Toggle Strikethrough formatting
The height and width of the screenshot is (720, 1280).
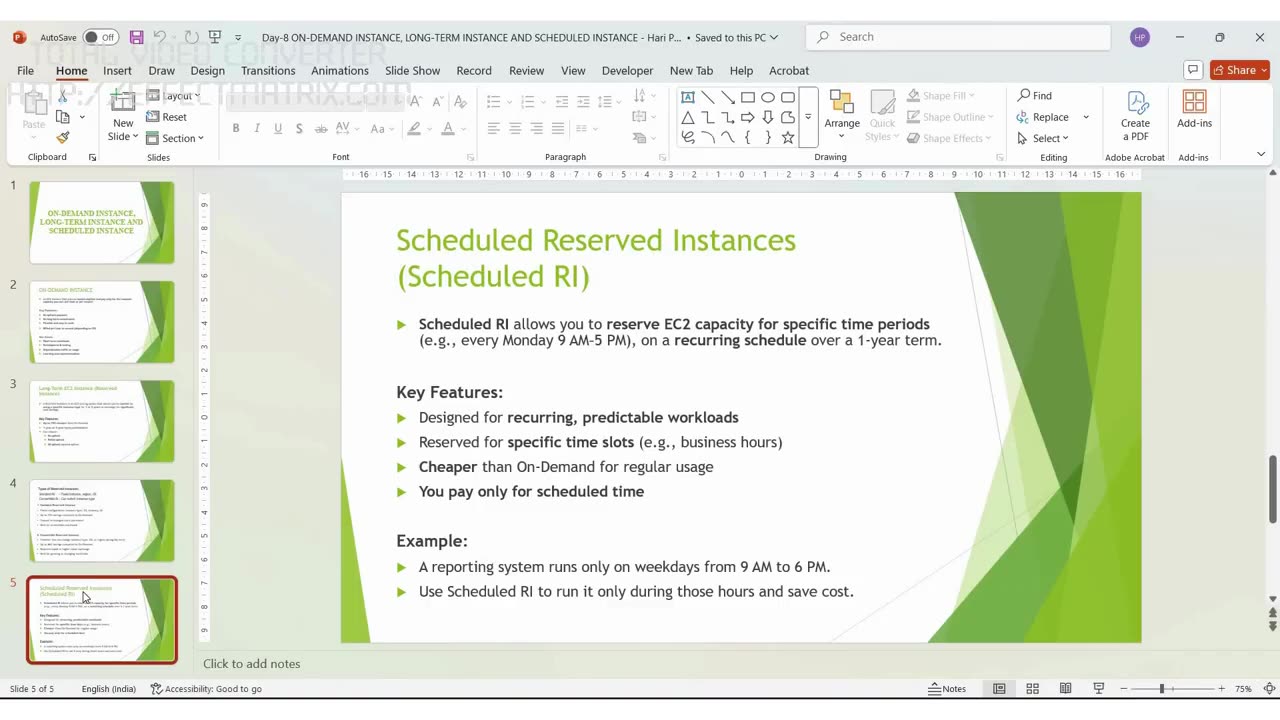coord(320,128)
